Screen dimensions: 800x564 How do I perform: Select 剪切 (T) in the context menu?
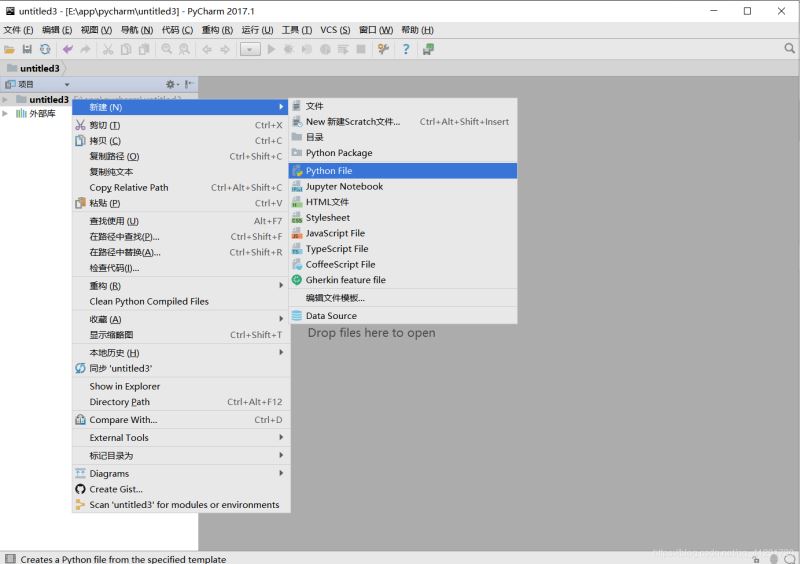point(181,126)
